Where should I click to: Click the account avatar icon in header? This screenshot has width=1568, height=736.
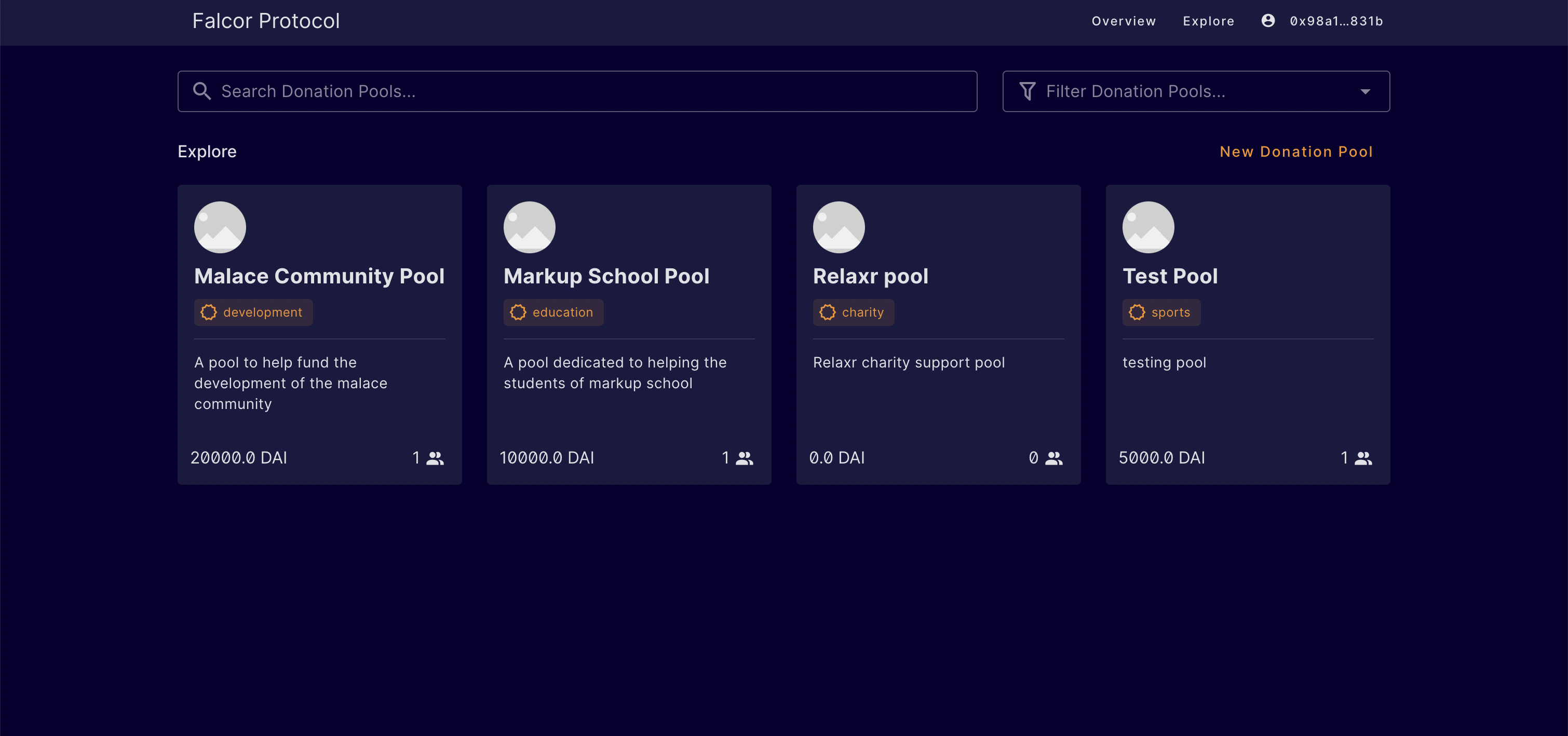[1268, 21]
